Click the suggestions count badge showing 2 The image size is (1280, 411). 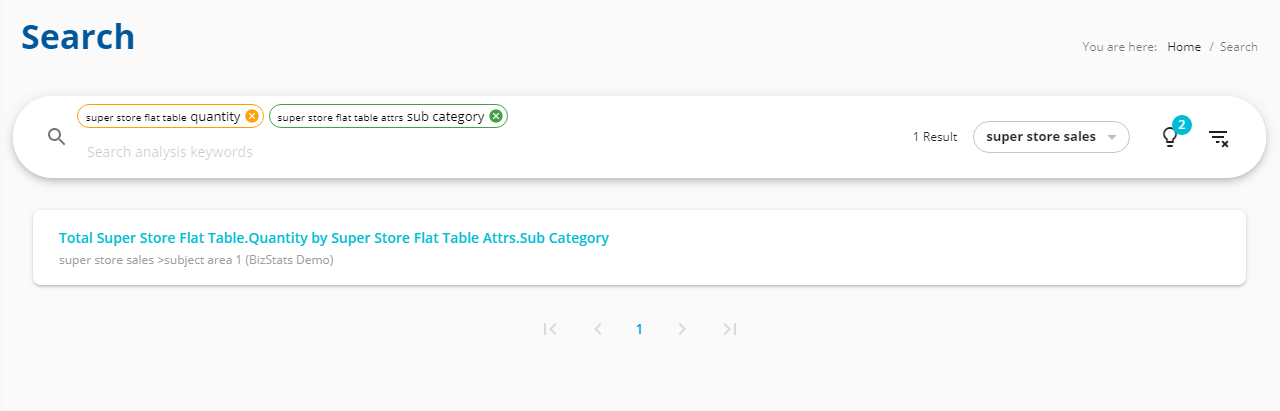coord(1181,125)
